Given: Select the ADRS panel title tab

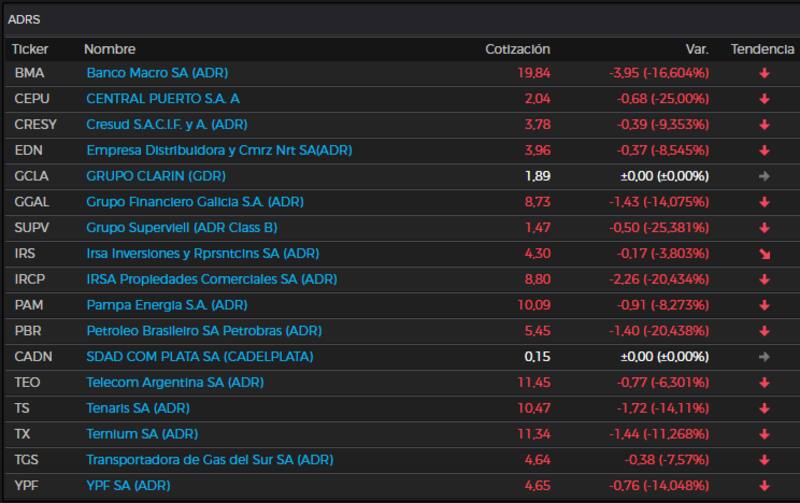Looking at the screenshot, I should click(24, 19).
